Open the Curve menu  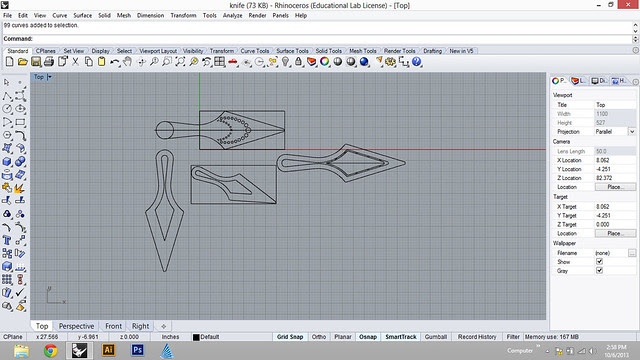60,16
